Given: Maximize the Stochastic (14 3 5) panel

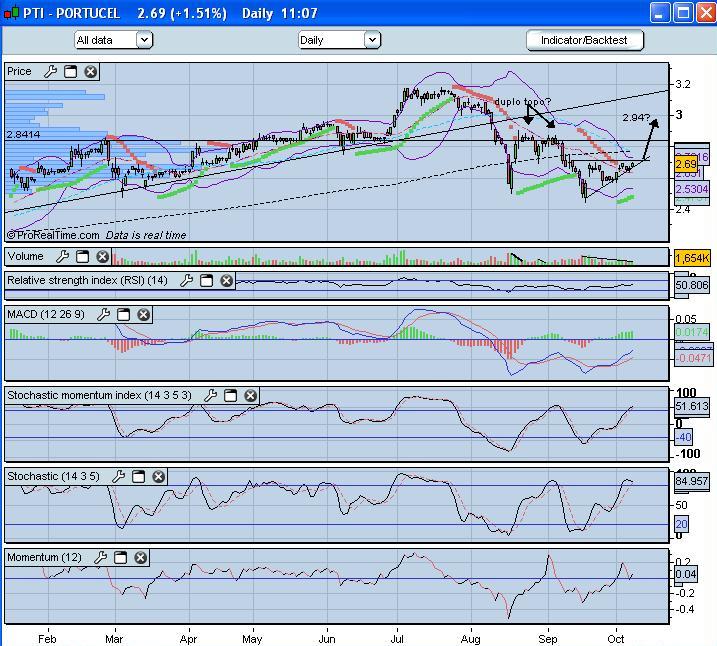Looking at the screenshot, I should [138, 477].
